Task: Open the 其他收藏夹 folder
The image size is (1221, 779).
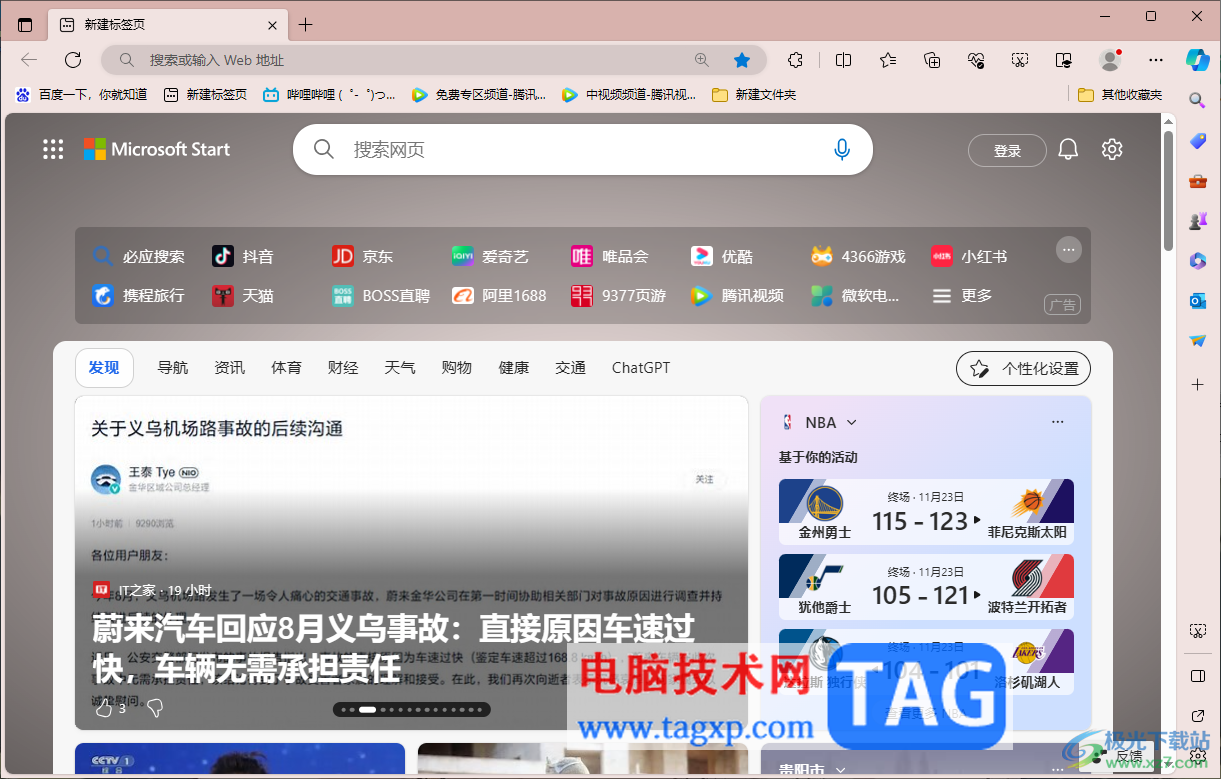Action: point(1120,94)
